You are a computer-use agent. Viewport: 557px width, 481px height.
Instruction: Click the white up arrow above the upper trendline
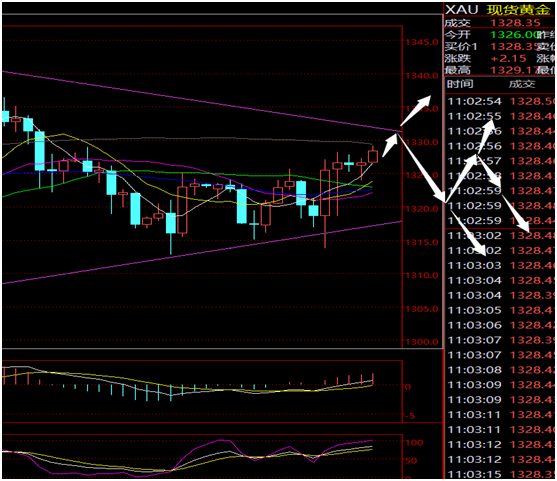(416, 110)
